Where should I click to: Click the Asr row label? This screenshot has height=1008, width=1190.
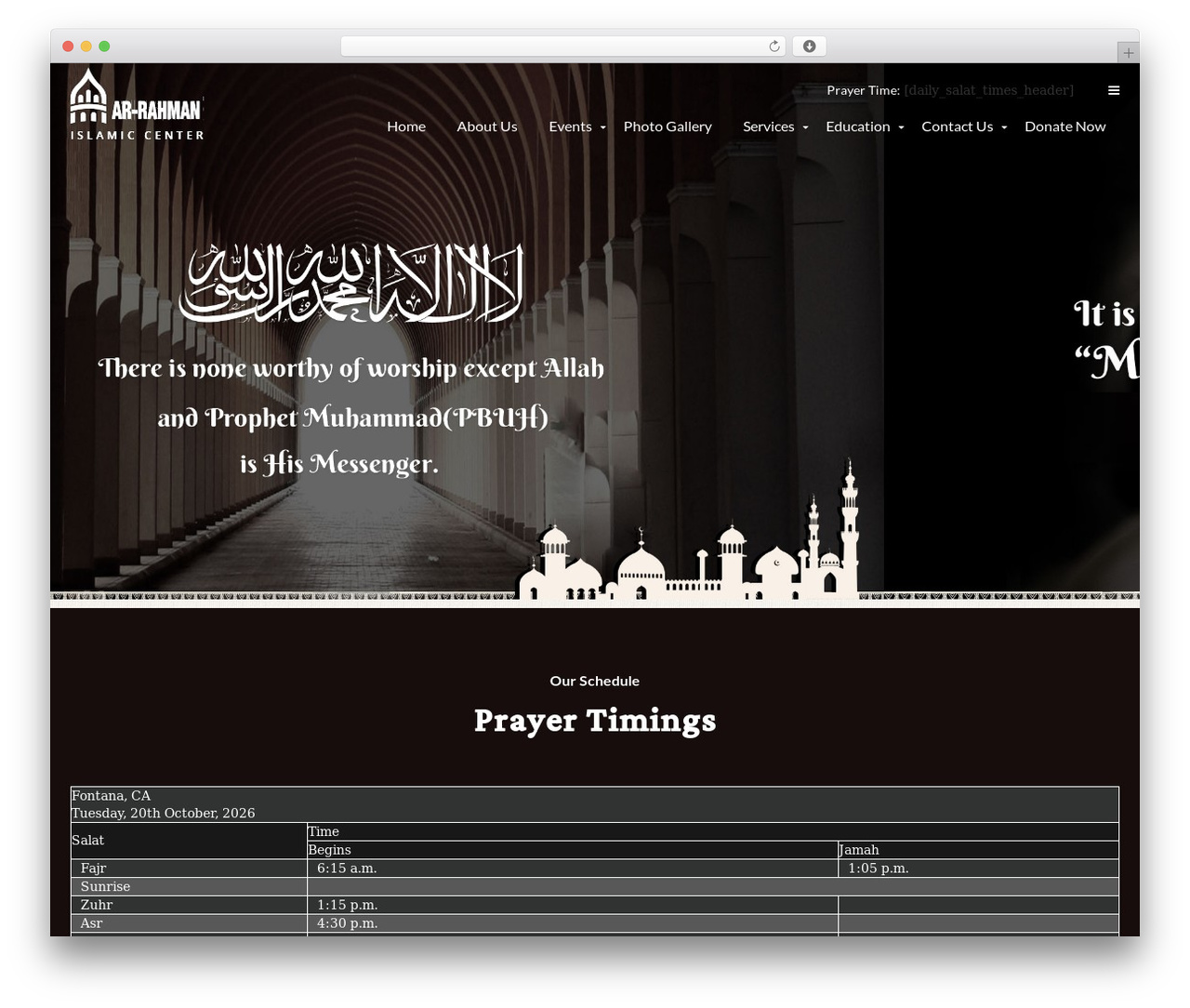coord(91,923)
